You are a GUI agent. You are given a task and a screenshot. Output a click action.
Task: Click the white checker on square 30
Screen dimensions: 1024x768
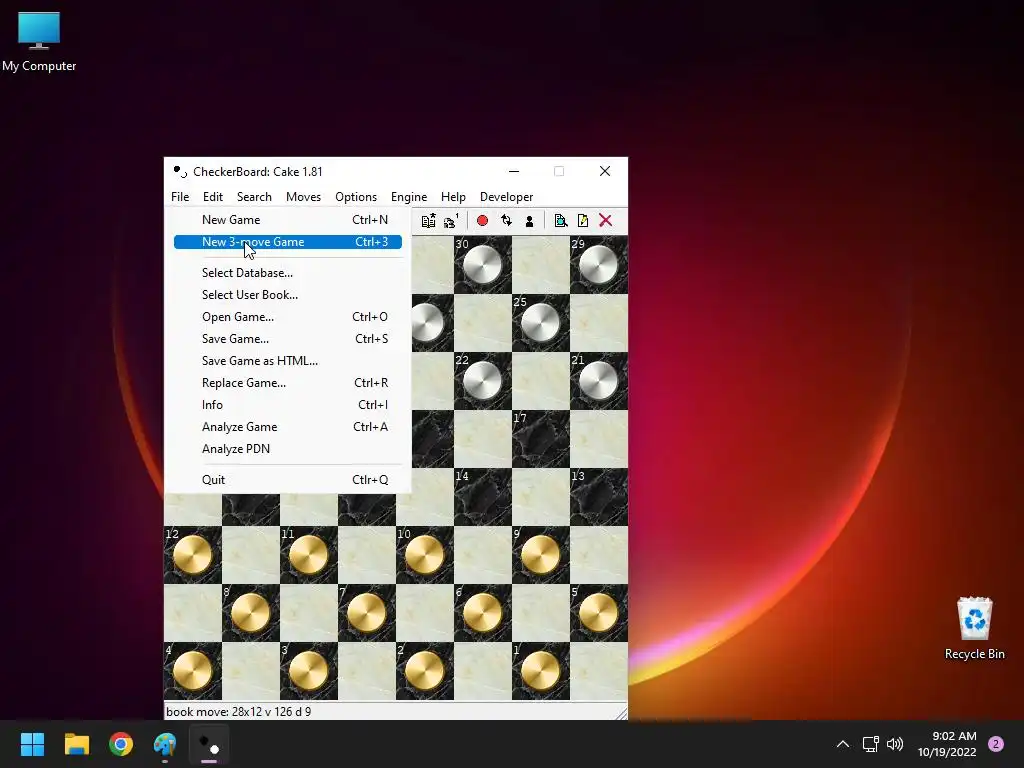483,264
